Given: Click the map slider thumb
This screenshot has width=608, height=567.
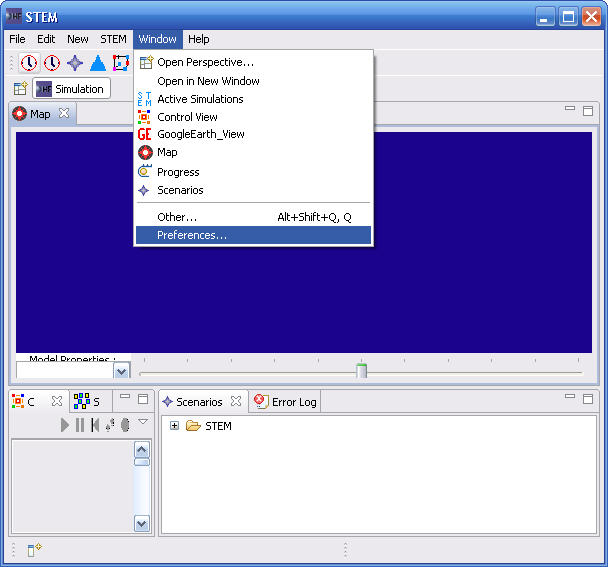Looking at the screenshot, I should [x=362, y=371].
